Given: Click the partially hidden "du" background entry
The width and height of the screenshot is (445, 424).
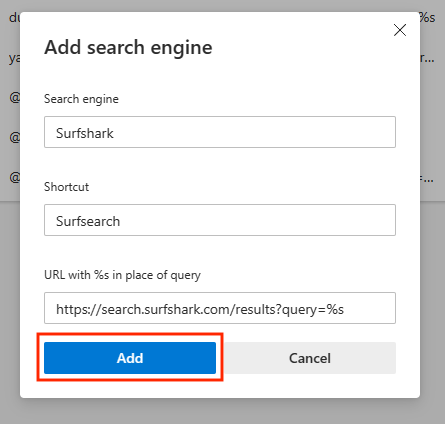Looking at the screenshot, I should [x=14, y=17].
